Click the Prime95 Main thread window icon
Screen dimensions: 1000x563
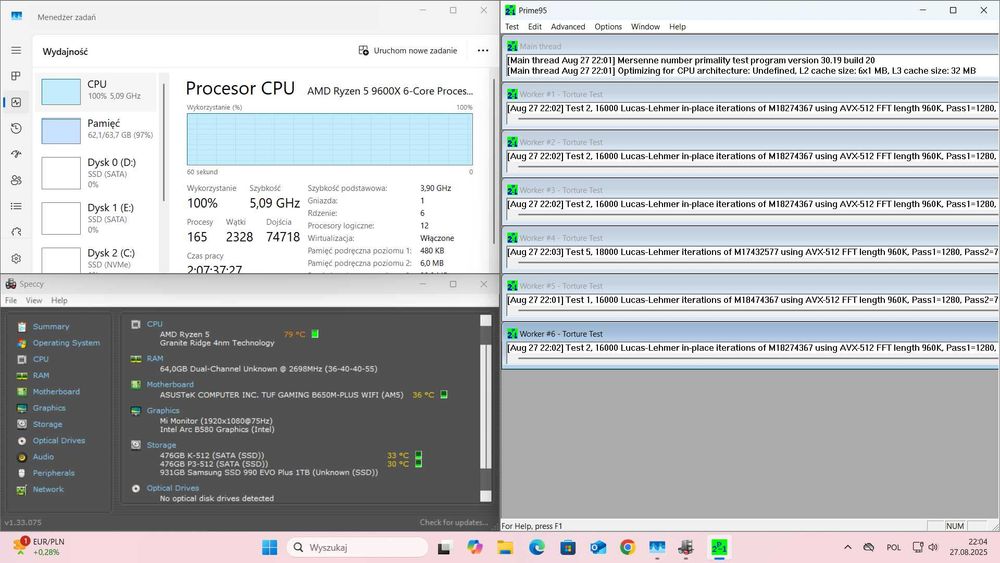click(512, 46)
